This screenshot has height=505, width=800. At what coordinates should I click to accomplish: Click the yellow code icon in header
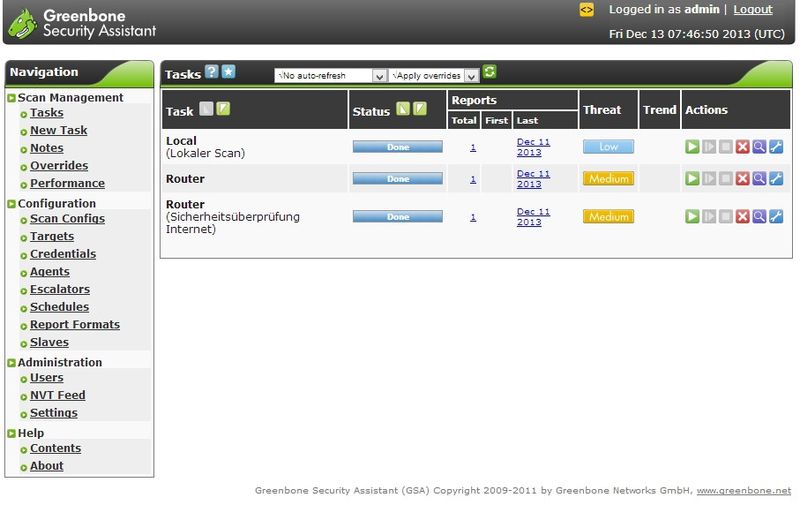[x=586, y=10]
